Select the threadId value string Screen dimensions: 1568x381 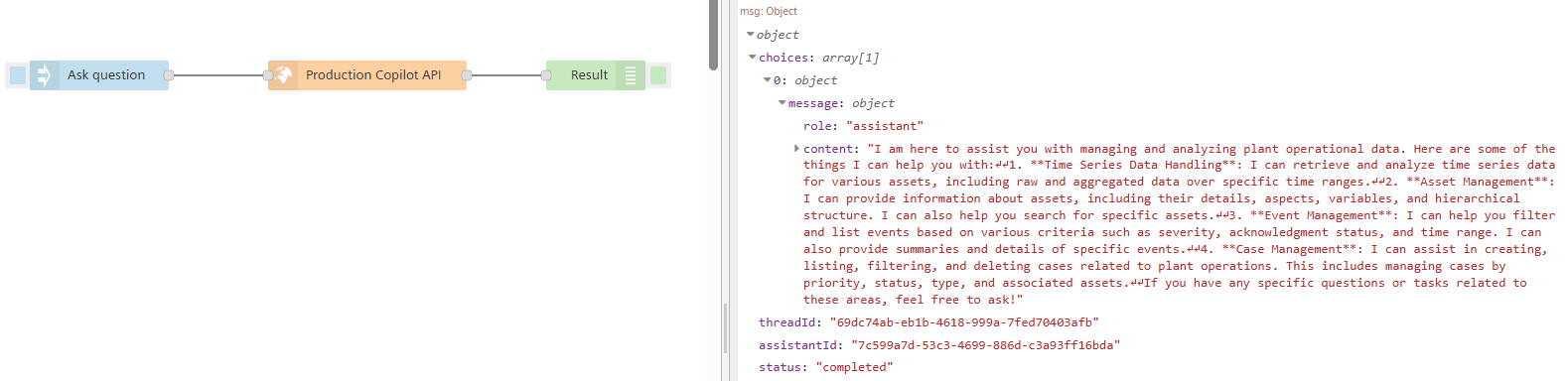[964, 322]
